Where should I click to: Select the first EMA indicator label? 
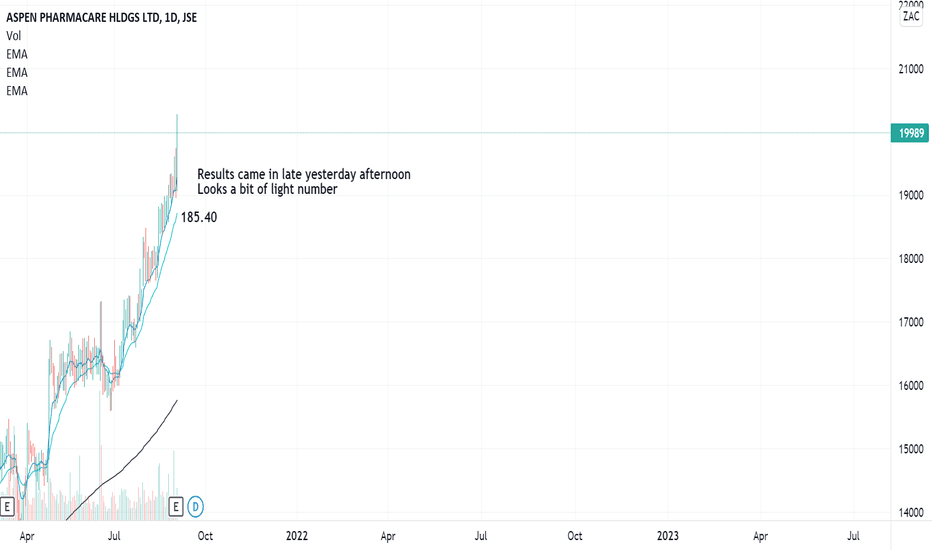tap(17, 54)
